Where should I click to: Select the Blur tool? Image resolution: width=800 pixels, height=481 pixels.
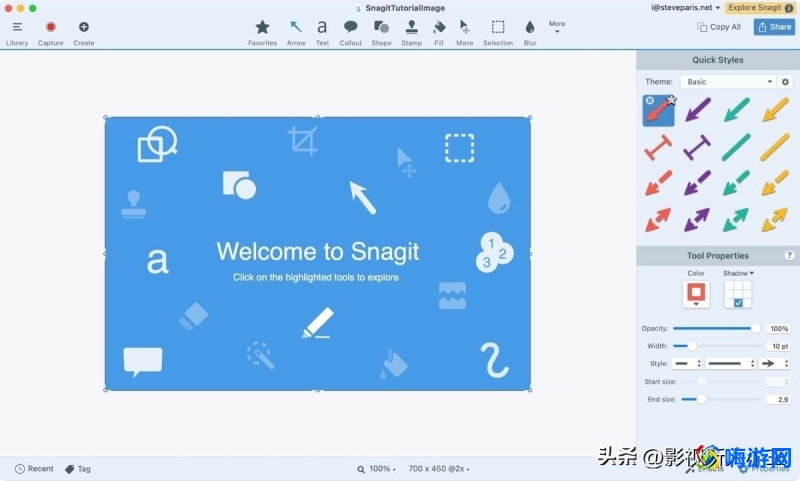[x=530, y=33]
